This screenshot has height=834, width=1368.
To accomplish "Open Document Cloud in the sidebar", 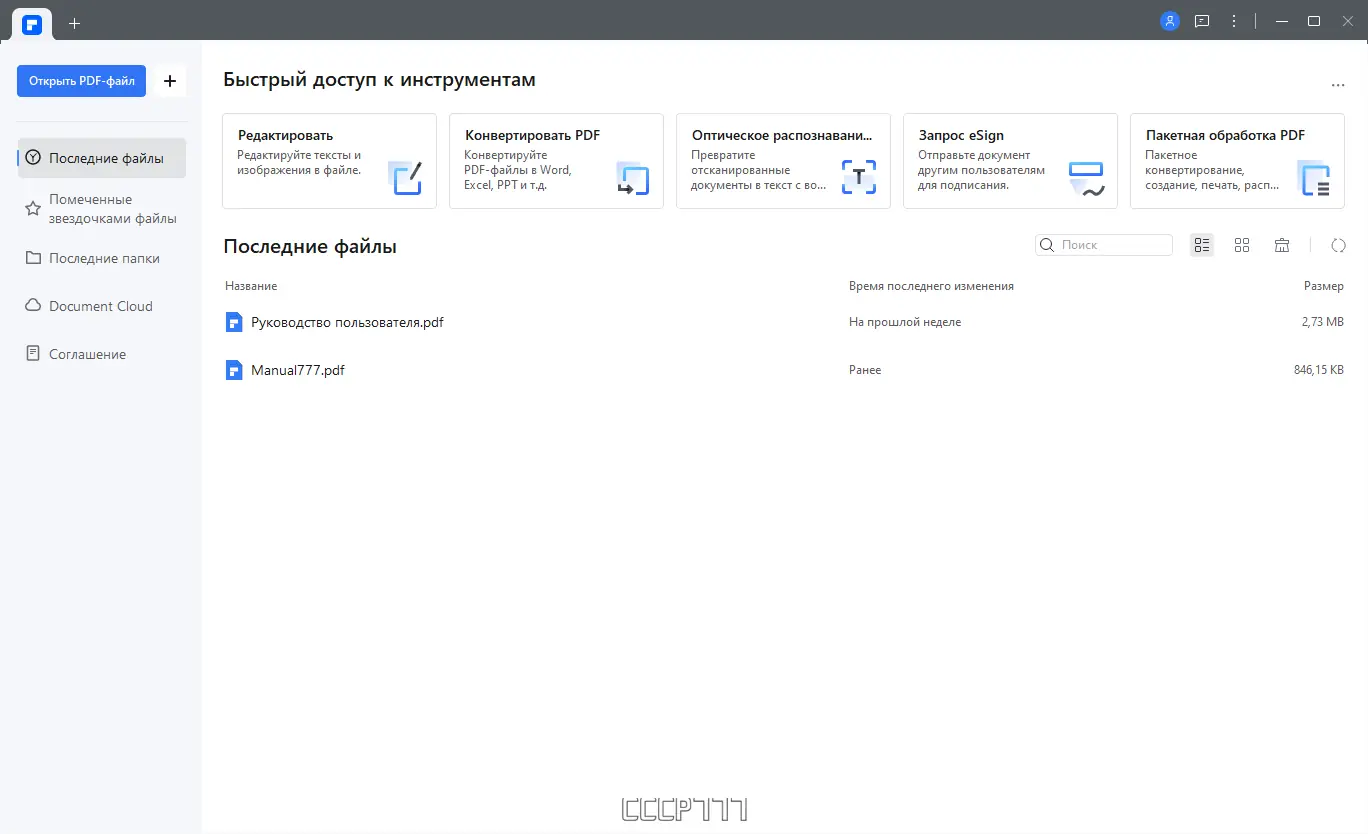I will pyautogui.click(x=102, y=306).
